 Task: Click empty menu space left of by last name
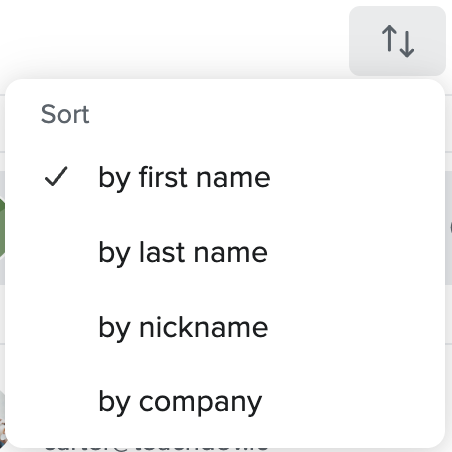55,252
